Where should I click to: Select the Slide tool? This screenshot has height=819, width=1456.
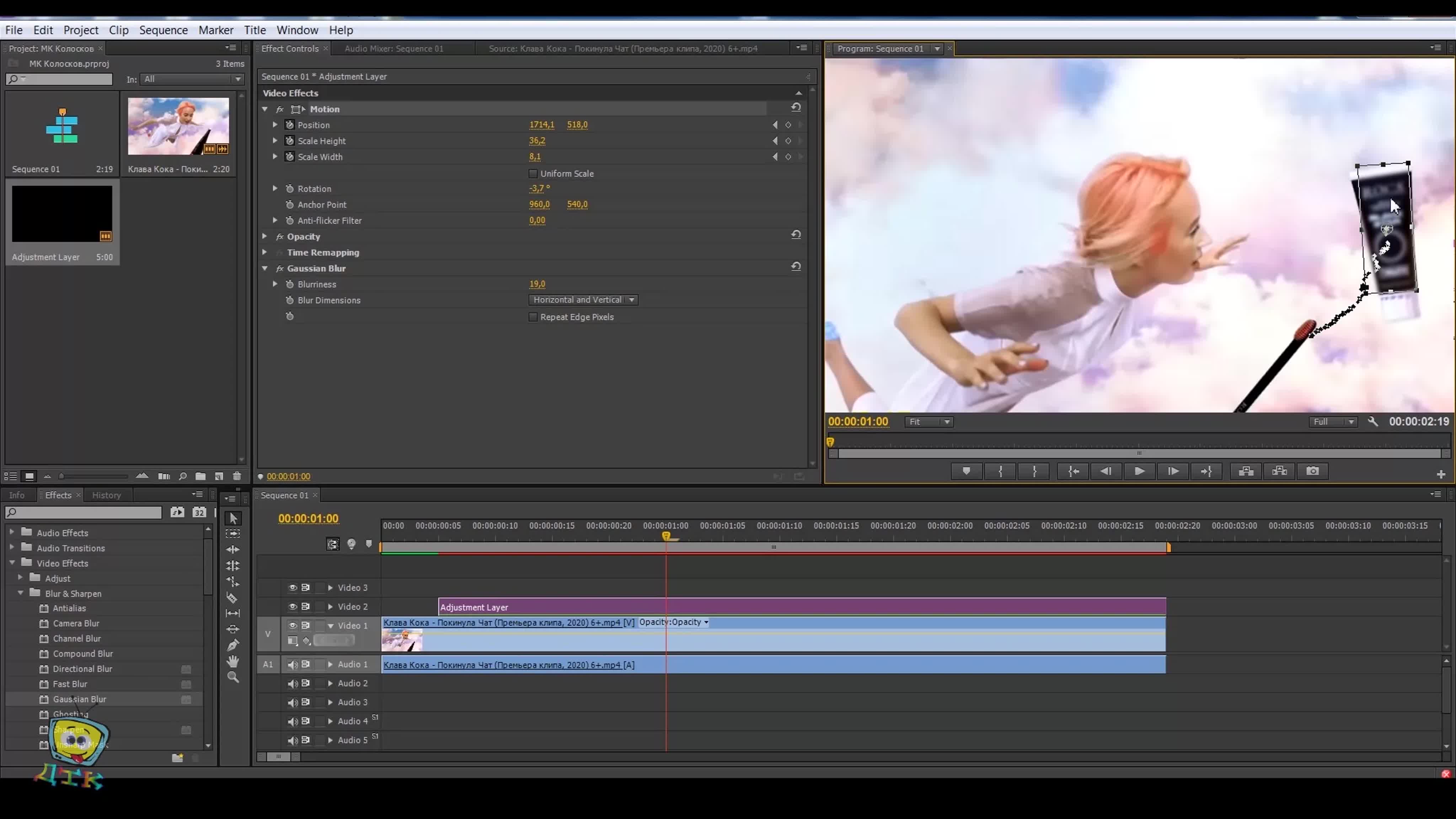(x=233, y=629)
